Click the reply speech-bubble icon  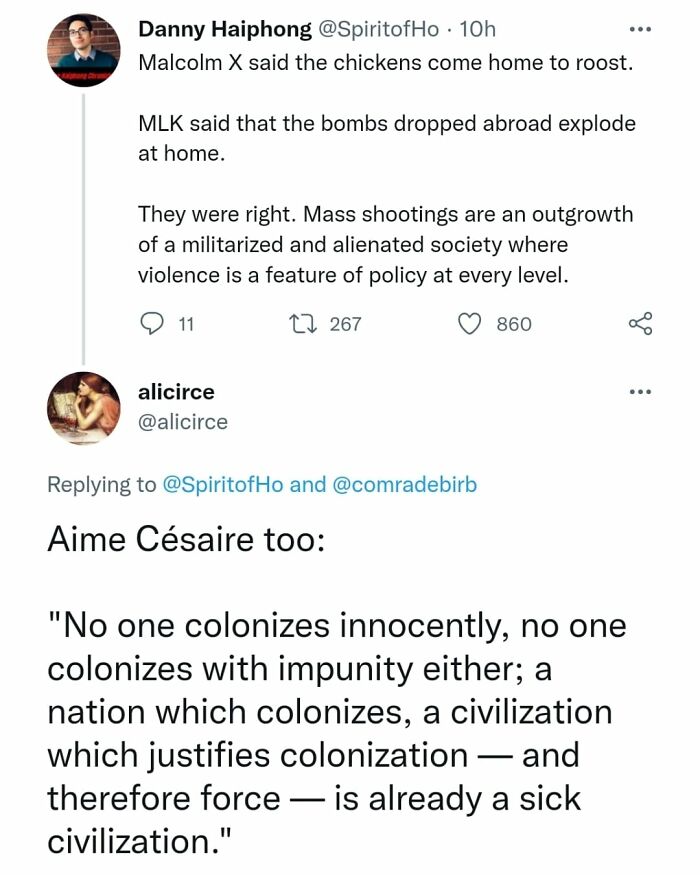pos(153,321)
